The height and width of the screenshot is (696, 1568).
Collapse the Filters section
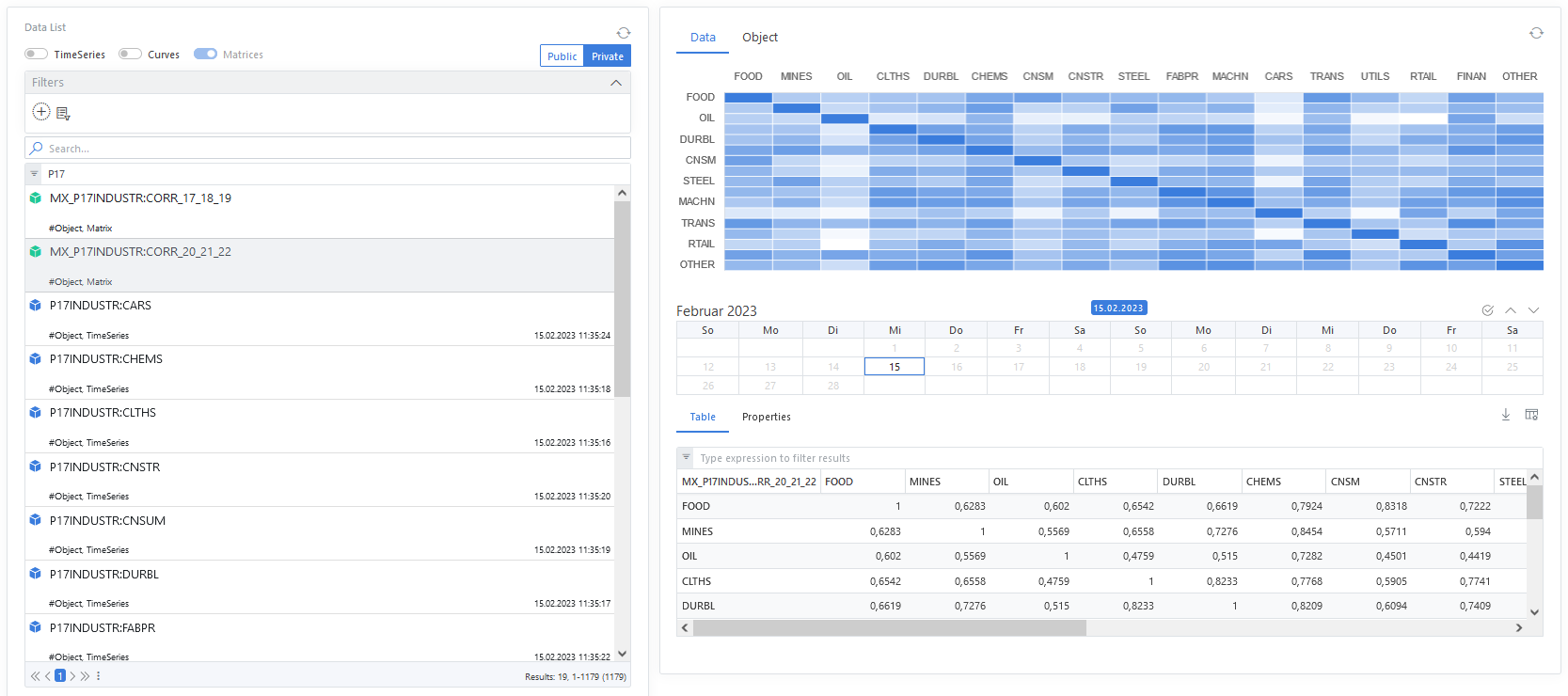(x=616, y=83)
